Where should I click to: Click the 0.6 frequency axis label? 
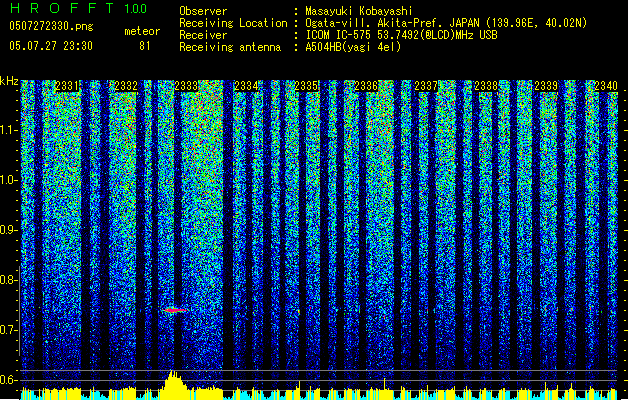pyautogui.click(x=8, y=380)
